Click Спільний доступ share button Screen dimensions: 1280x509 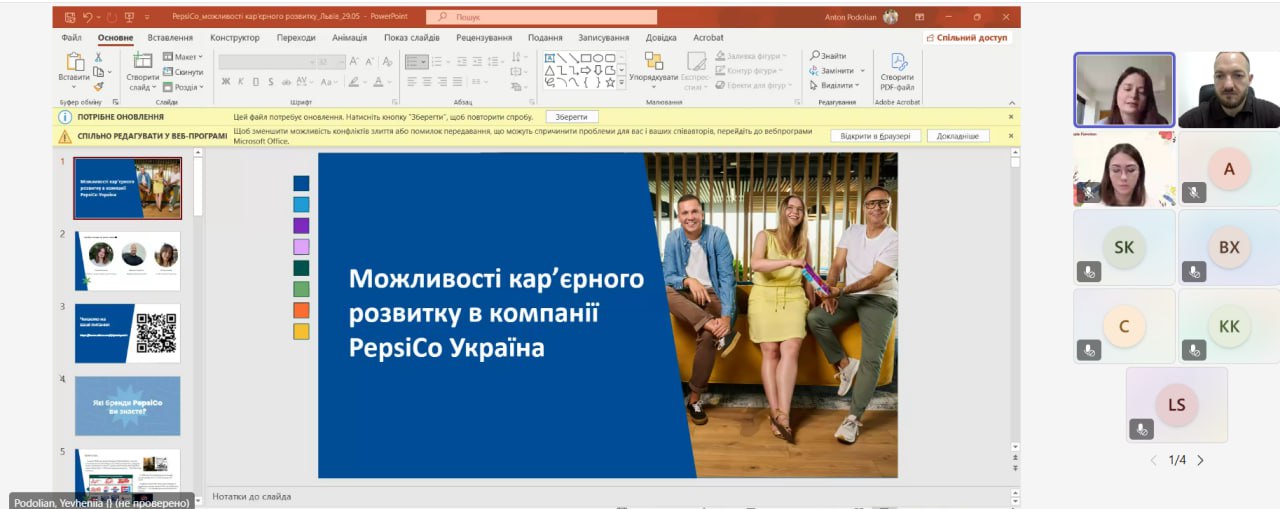point(968,38)
